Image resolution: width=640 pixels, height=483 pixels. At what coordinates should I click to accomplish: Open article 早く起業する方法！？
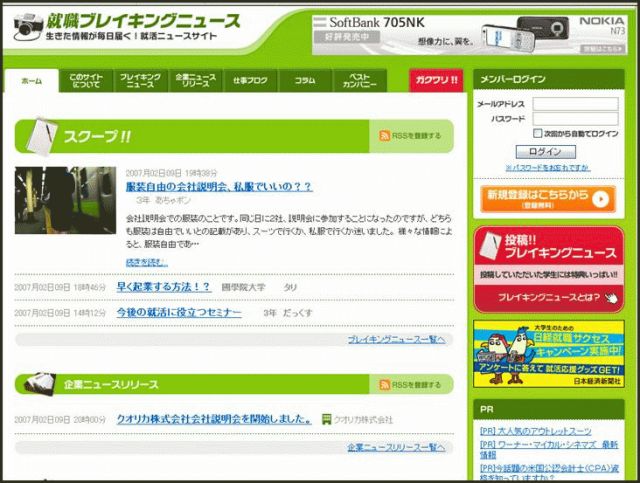coord(164,287)
